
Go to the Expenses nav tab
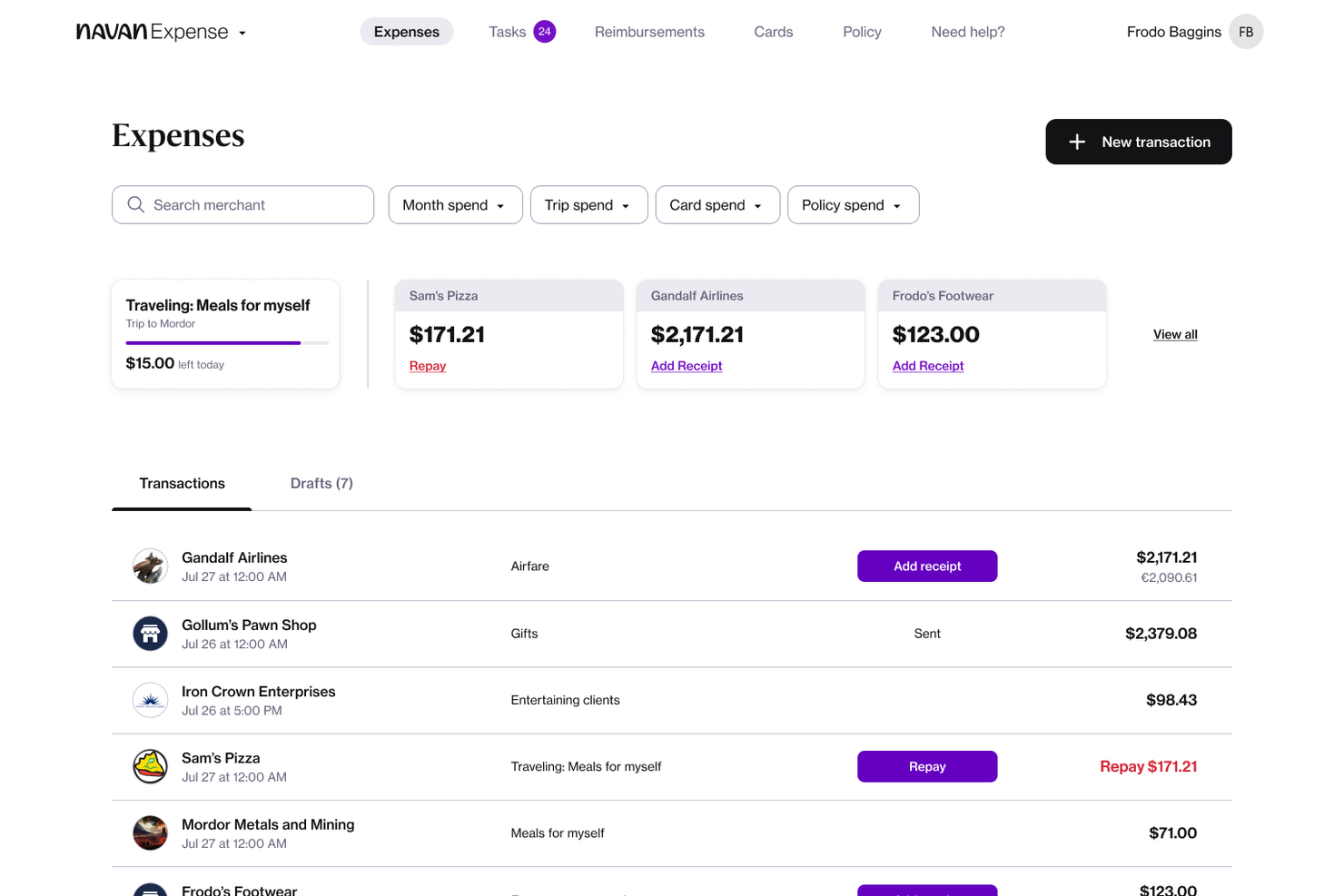[407, 32]
